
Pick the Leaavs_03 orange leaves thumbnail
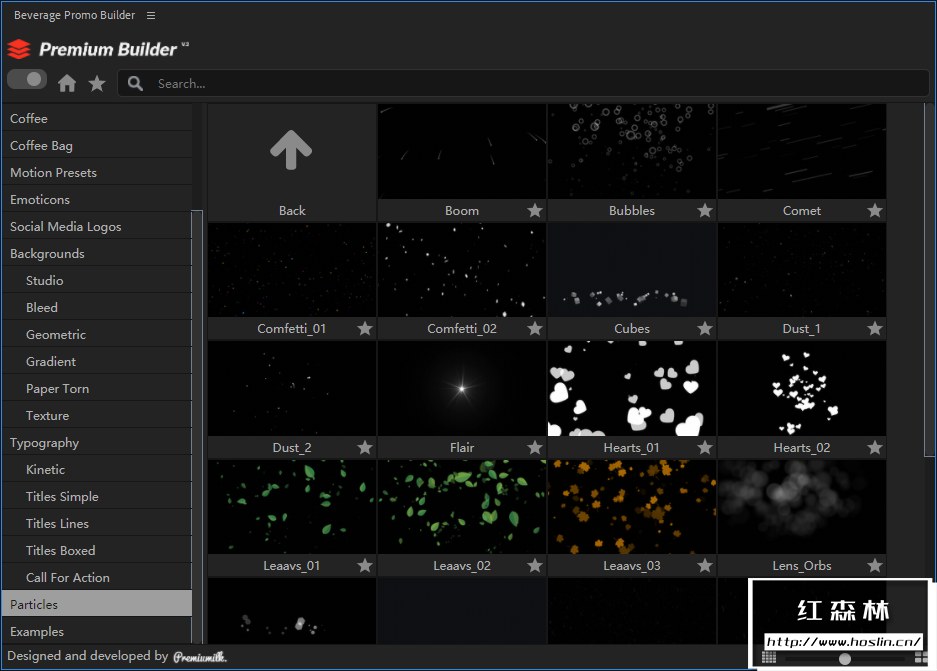tap(632, 507)
